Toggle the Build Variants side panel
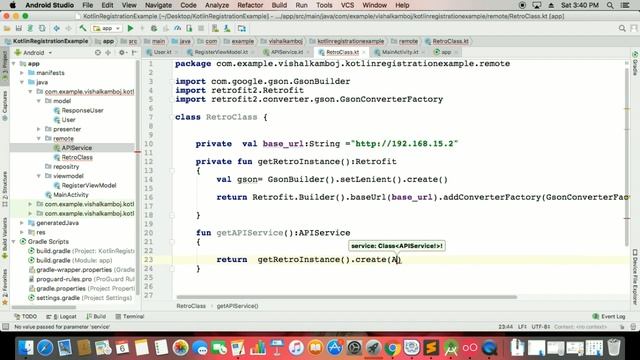Screen dimensions: 640x360 (4, 238)
